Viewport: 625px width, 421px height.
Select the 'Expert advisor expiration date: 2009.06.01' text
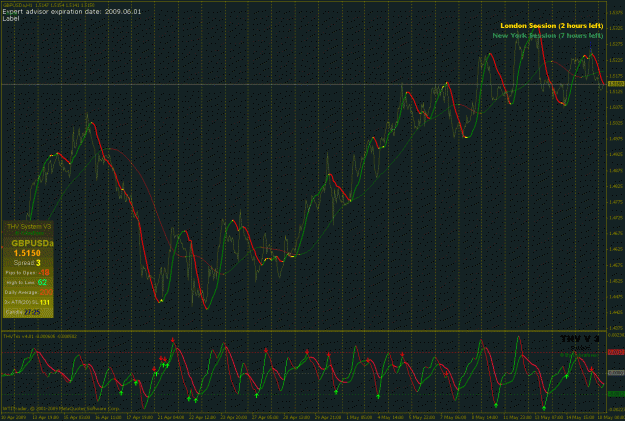pyautogui.click(x=72, y=12)
